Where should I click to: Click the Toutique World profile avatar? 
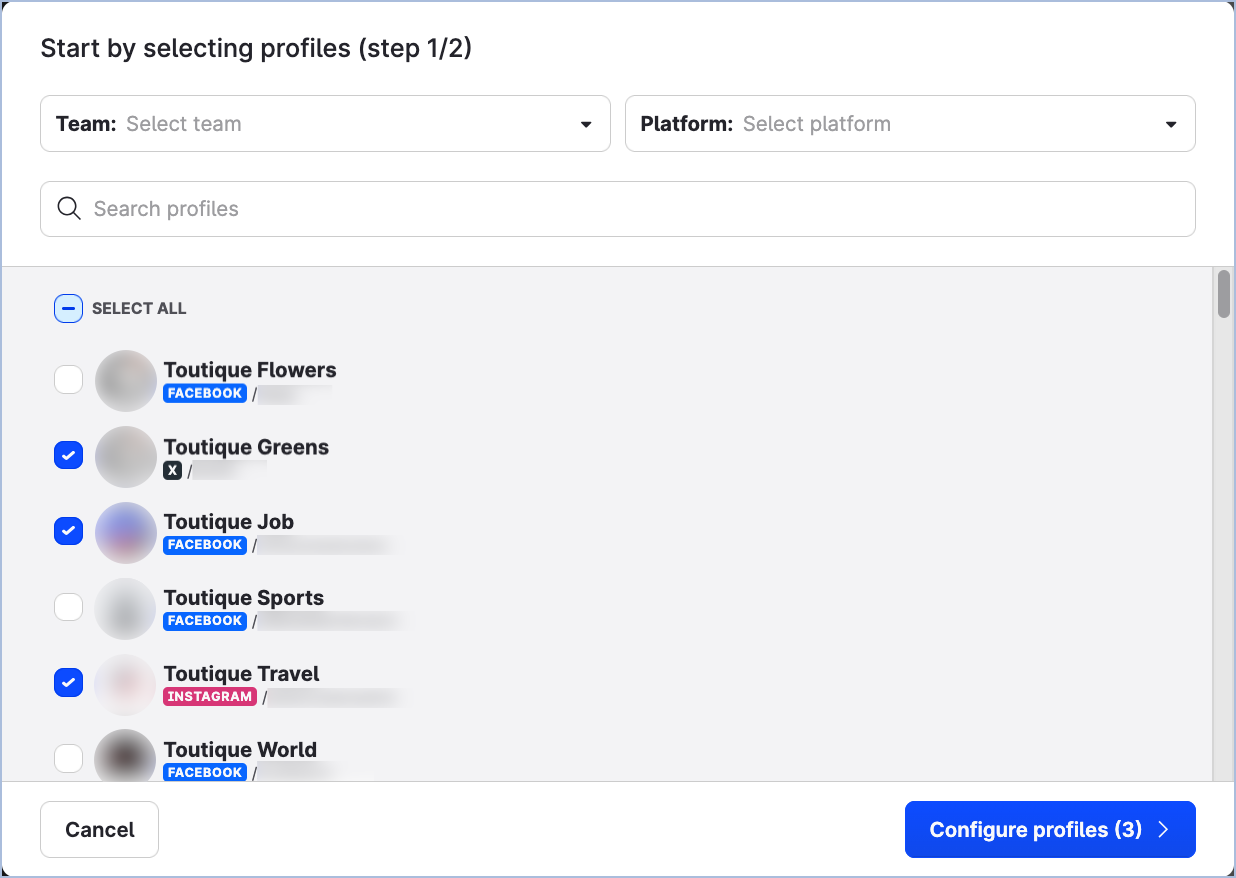[x=126, y=759]
